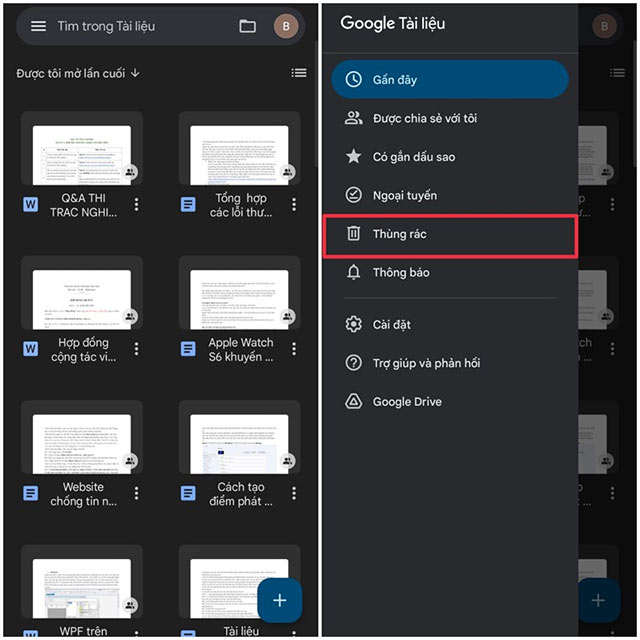Click Word icon beside 'Hợp đồng cộng tác vi...'
The image size is (640, 640).
point(31,349)
